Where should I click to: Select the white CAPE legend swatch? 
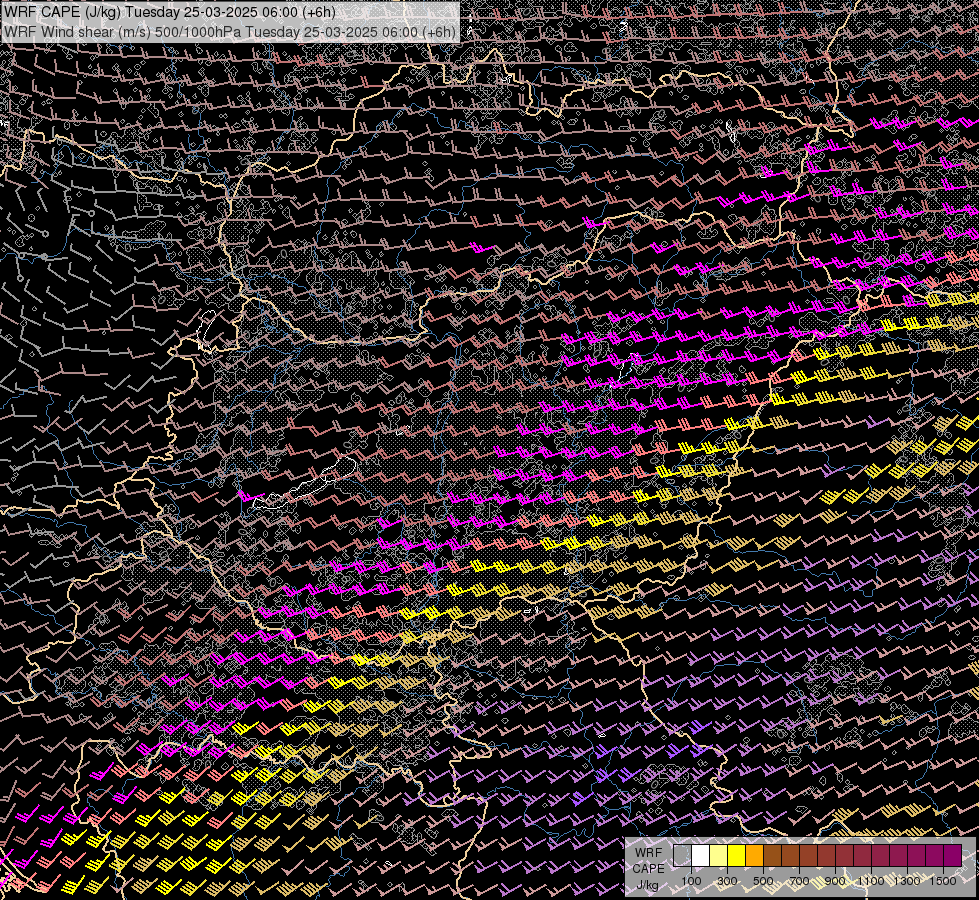coord(701,856)
